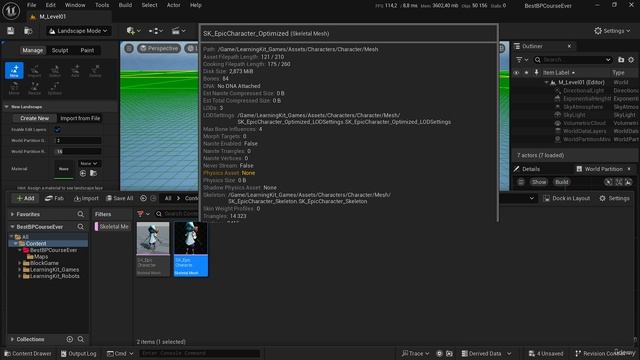The height and width of the screenshot is (360, 640).
Task: Open the Actor menu
Action: pos(173,5)
